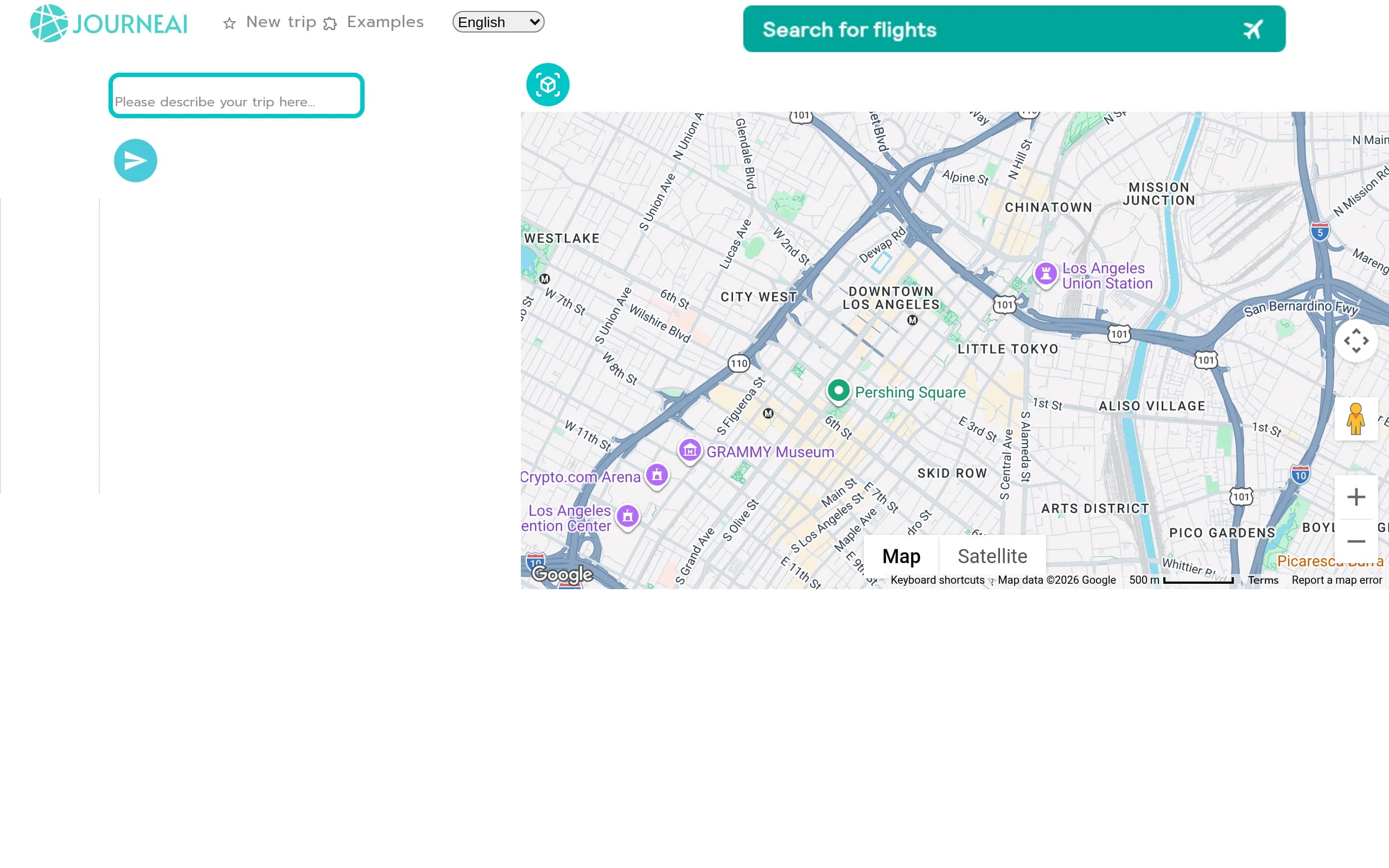Click the Street View pegman icon
The image size is (1389, 868).
coord(1356,419)
